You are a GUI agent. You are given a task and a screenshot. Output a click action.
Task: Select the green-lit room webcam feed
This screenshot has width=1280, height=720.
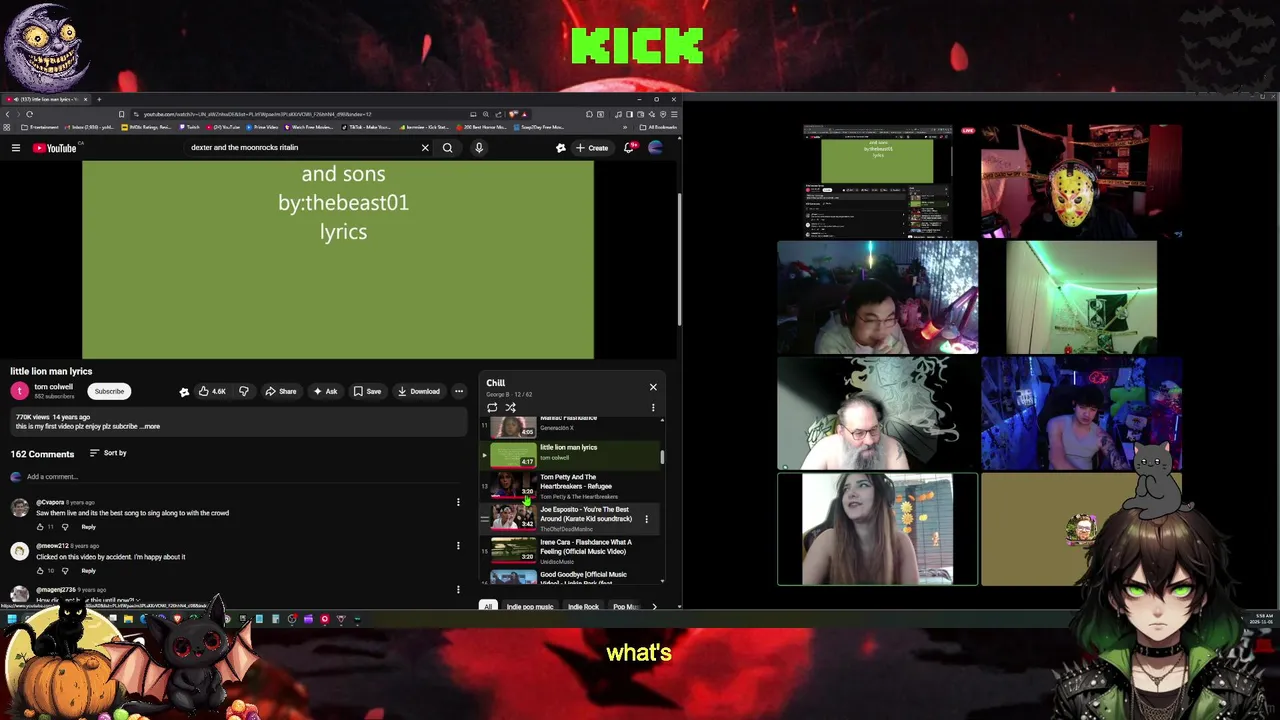pyautogui.click(x=1081, y=297)
